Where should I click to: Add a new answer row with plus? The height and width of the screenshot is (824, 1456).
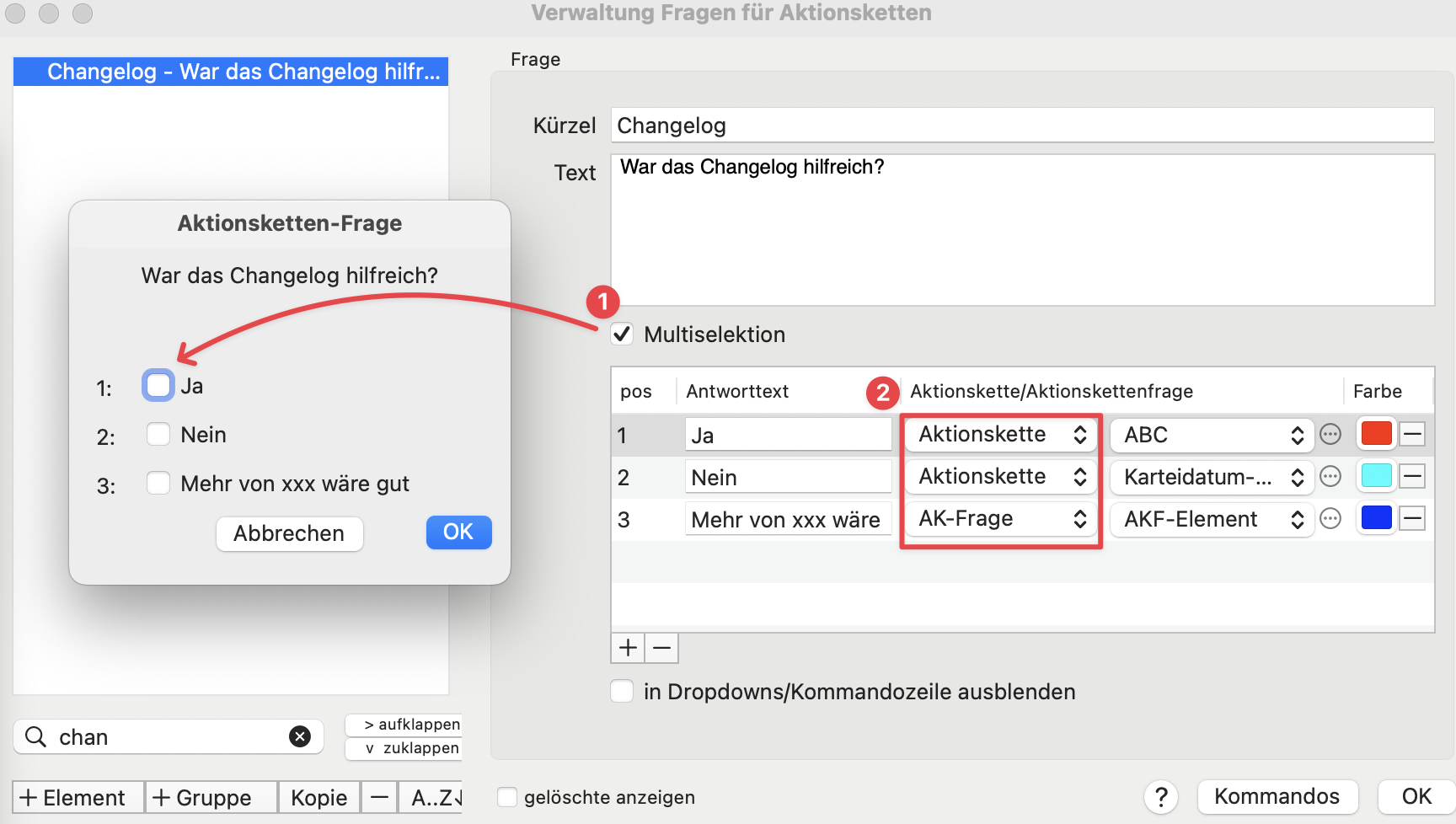[x=628, y=648]
